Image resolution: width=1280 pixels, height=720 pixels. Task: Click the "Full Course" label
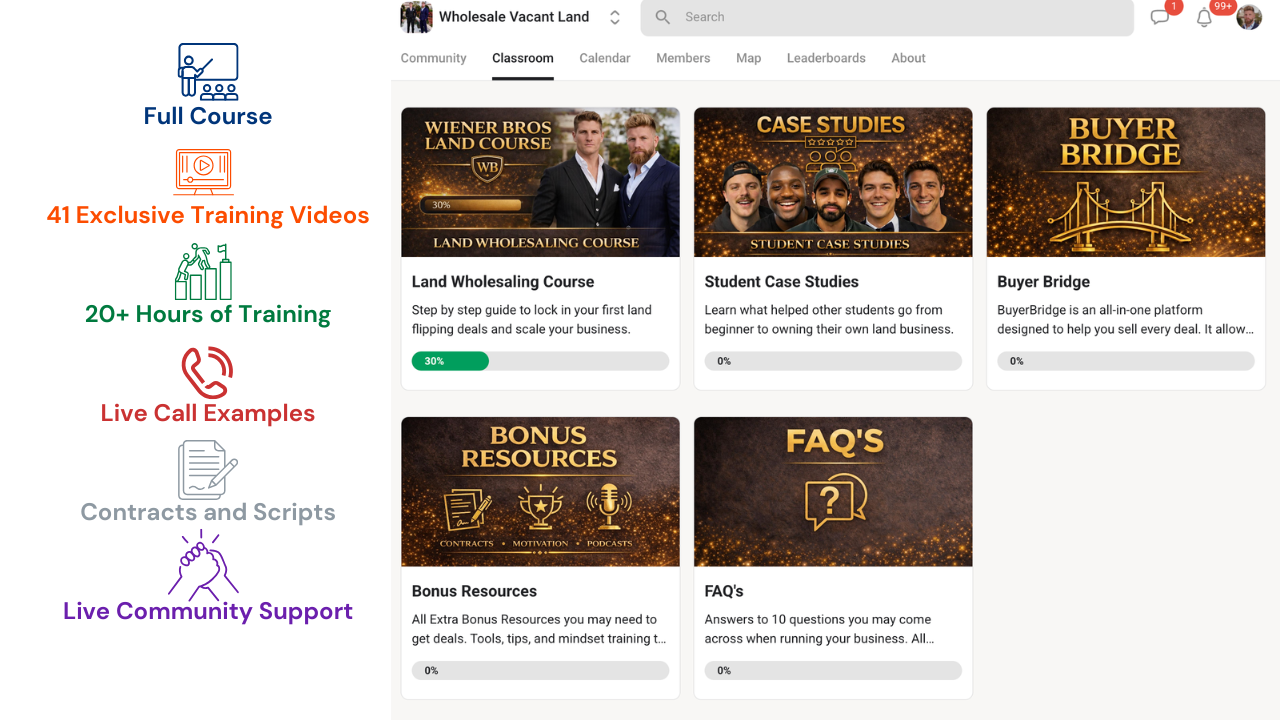pos(208,116)
